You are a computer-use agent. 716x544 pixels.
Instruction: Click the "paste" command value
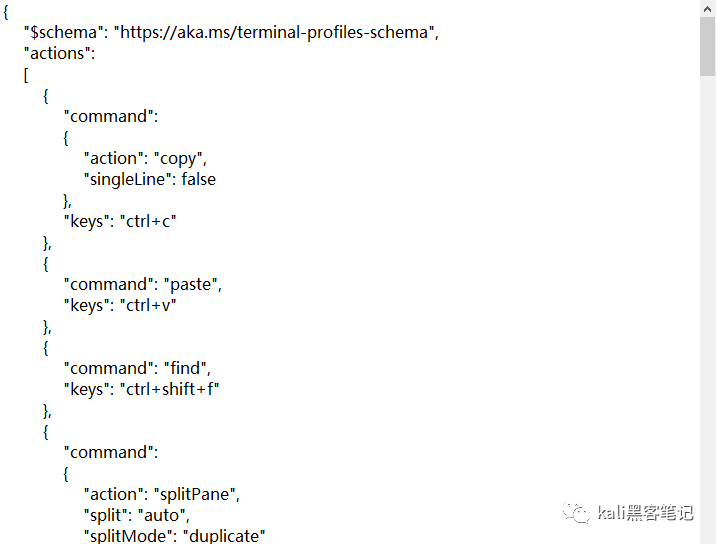[x=190, y=285]
